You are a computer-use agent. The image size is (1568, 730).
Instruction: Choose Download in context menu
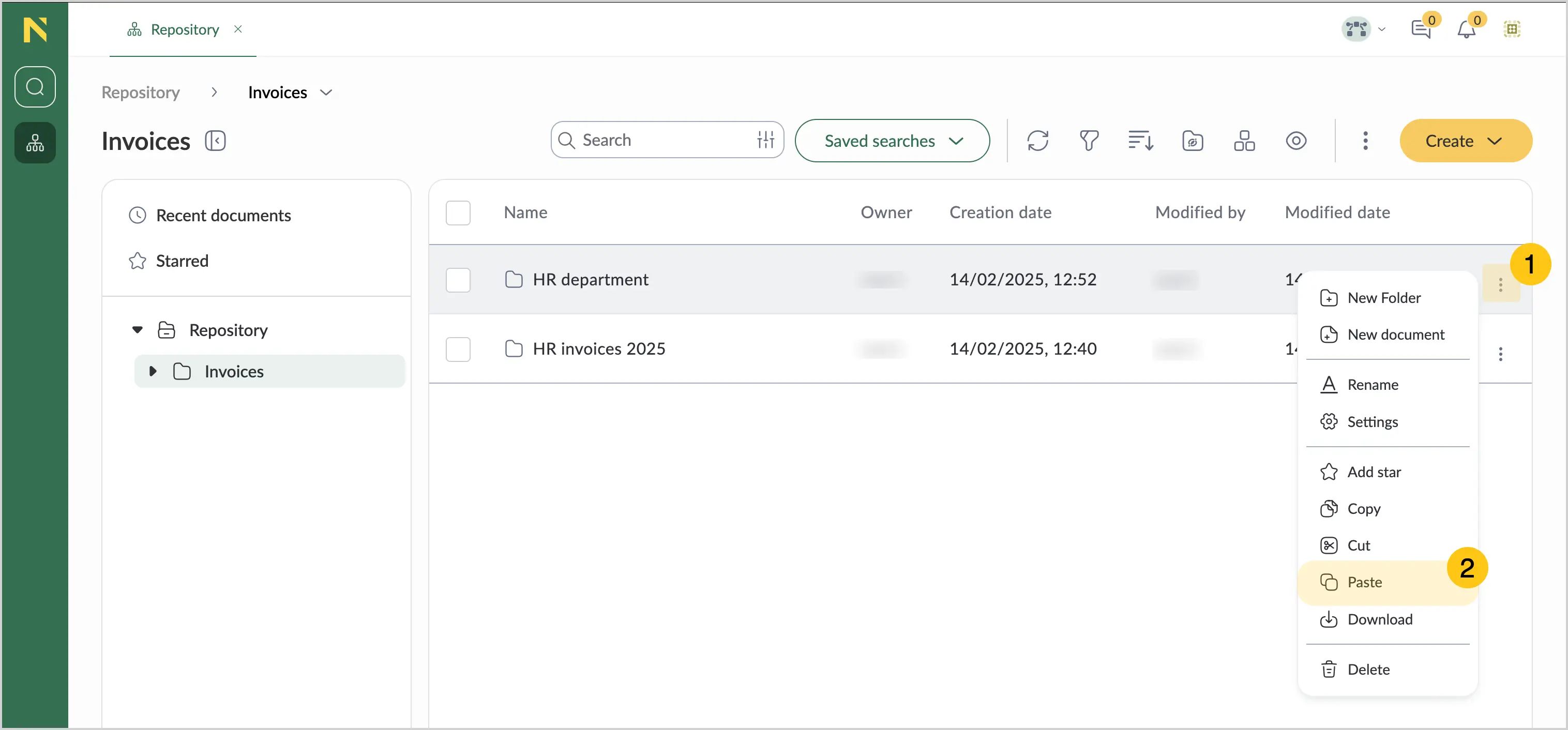1387,619
